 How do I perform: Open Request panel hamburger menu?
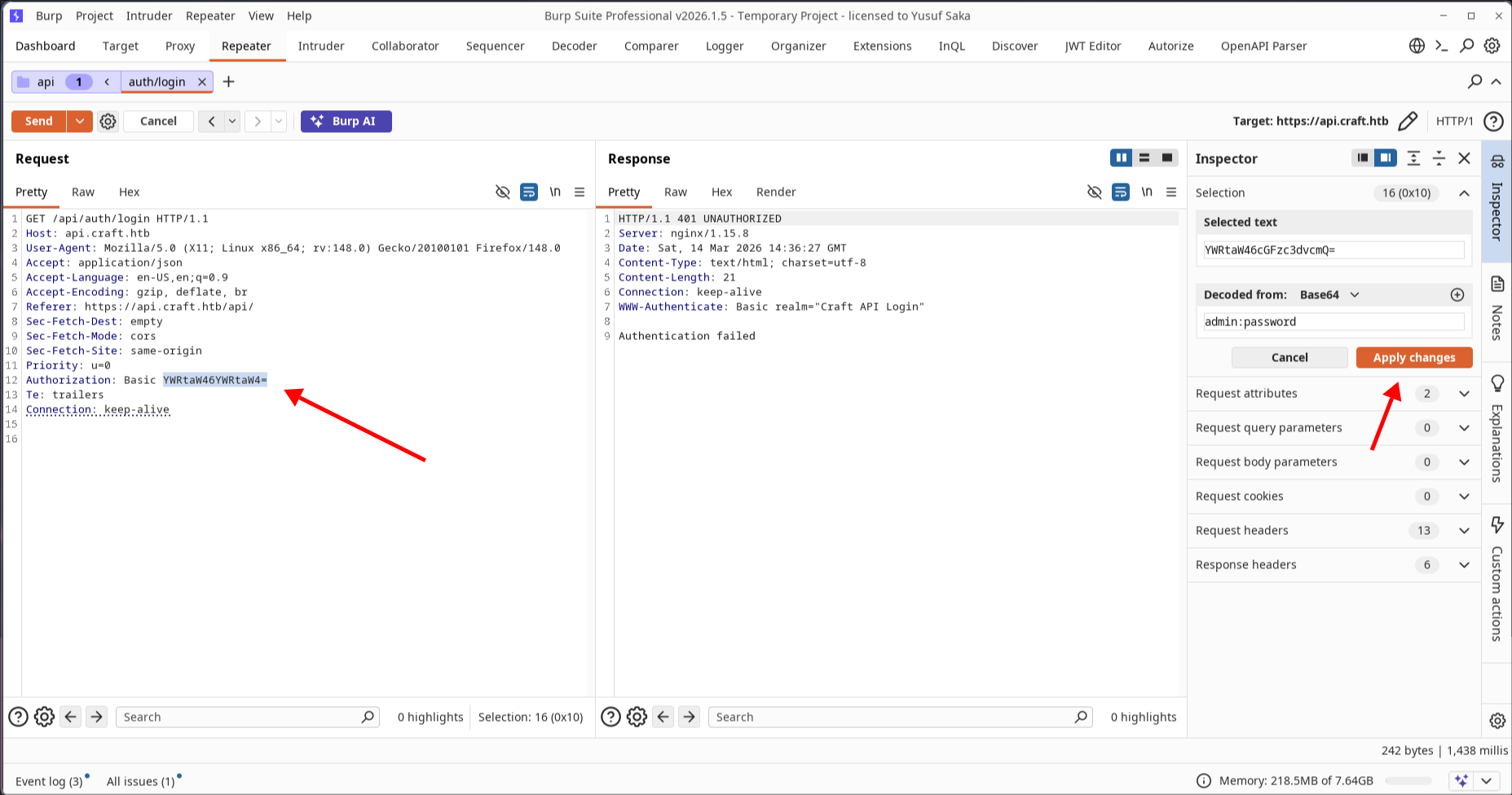580,192
